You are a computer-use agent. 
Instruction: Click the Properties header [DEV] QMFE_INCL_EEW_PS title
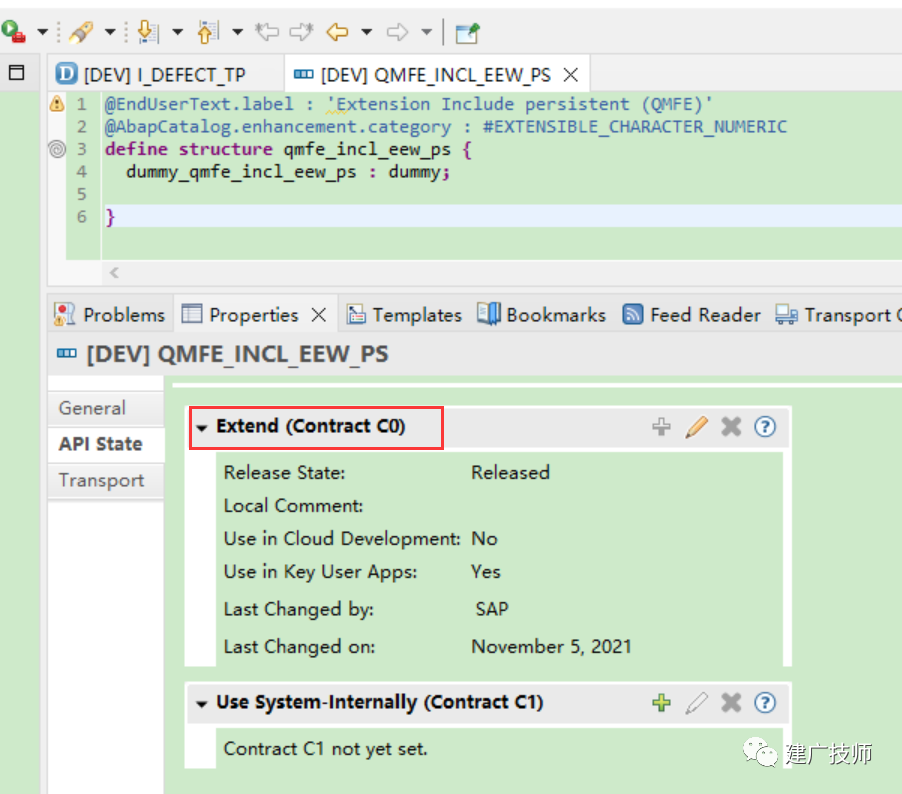pyautogui.click(x=238, y=354)
